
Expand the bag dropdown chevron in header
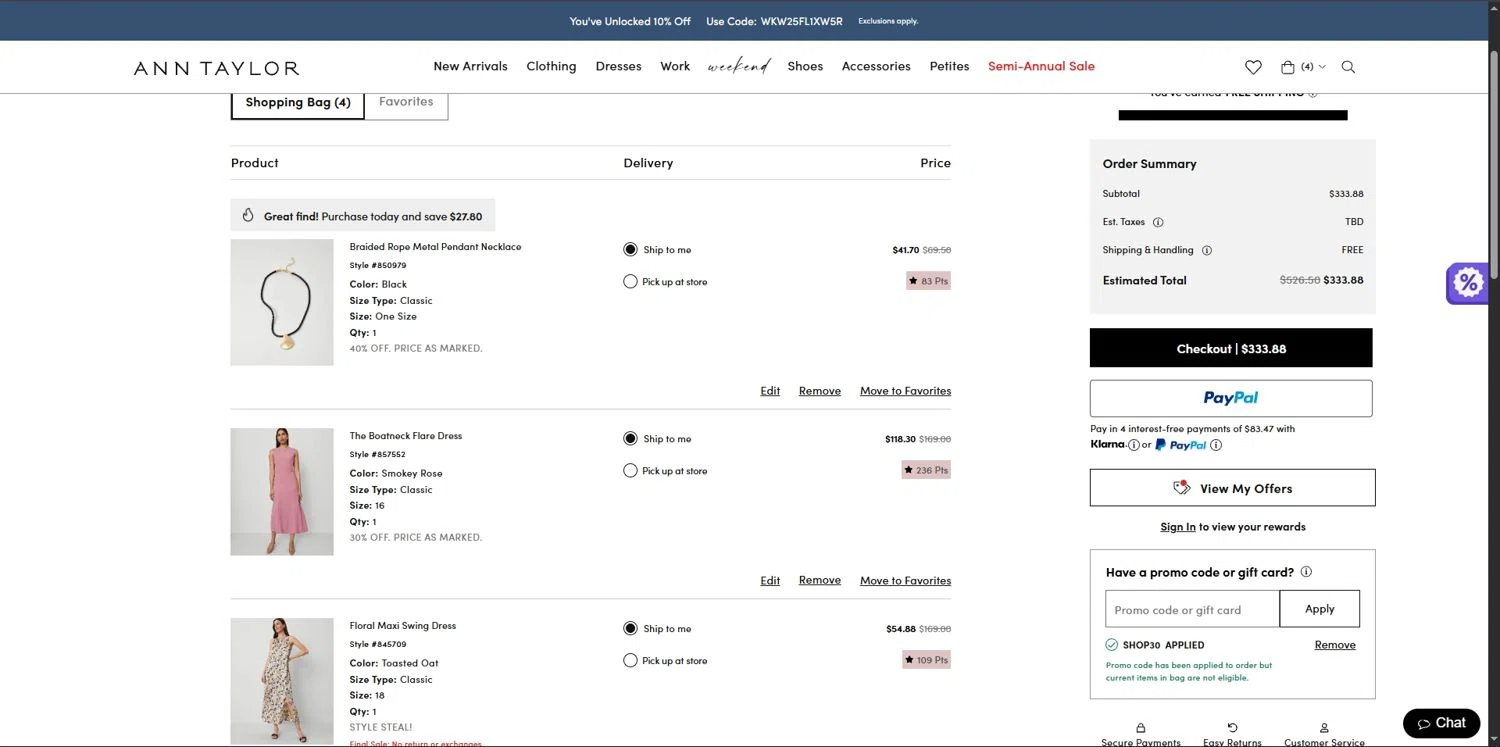coord(1322,67)
